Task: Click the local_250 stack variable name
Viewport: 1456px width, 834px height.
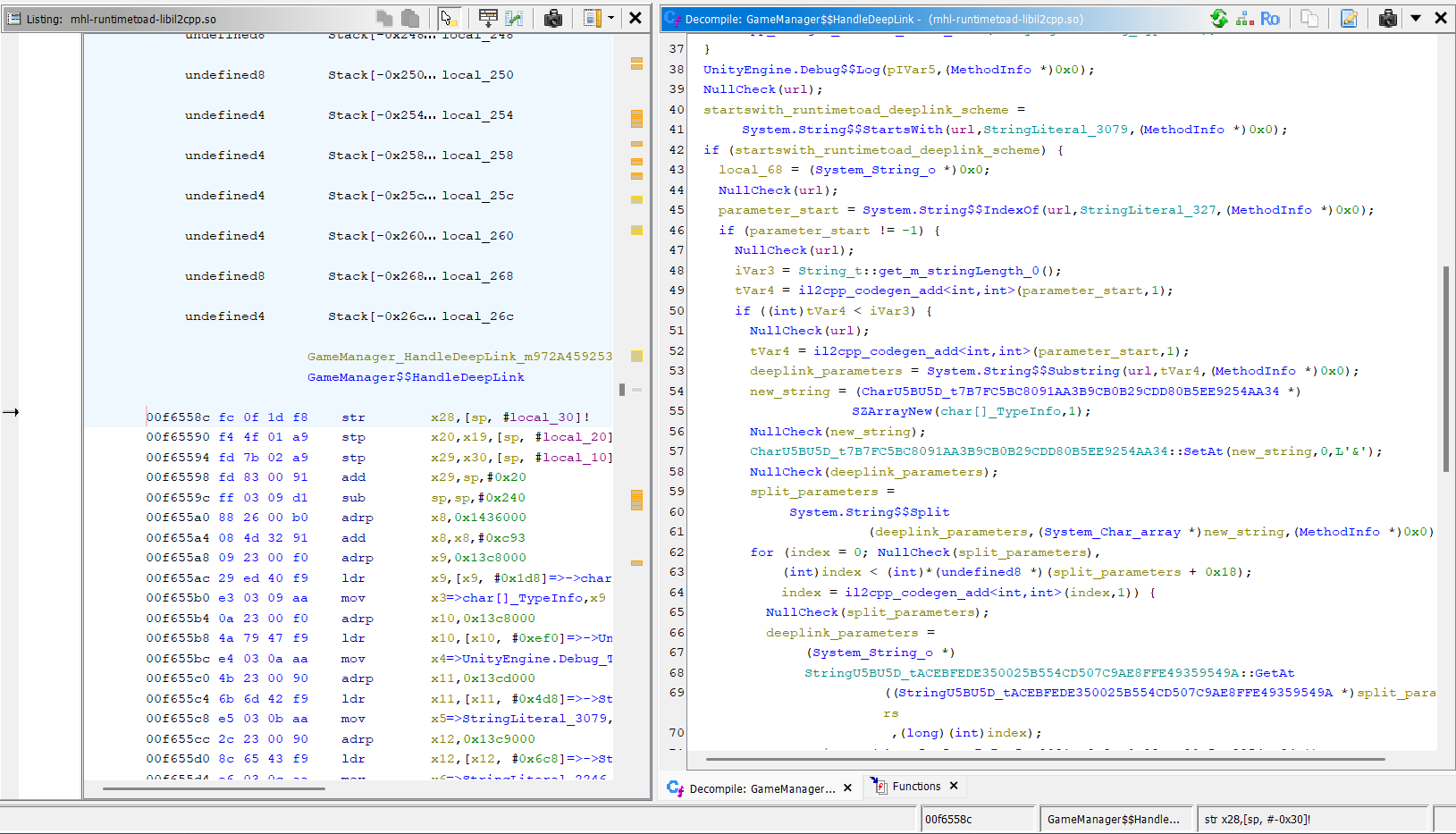Action: (477, 75)
